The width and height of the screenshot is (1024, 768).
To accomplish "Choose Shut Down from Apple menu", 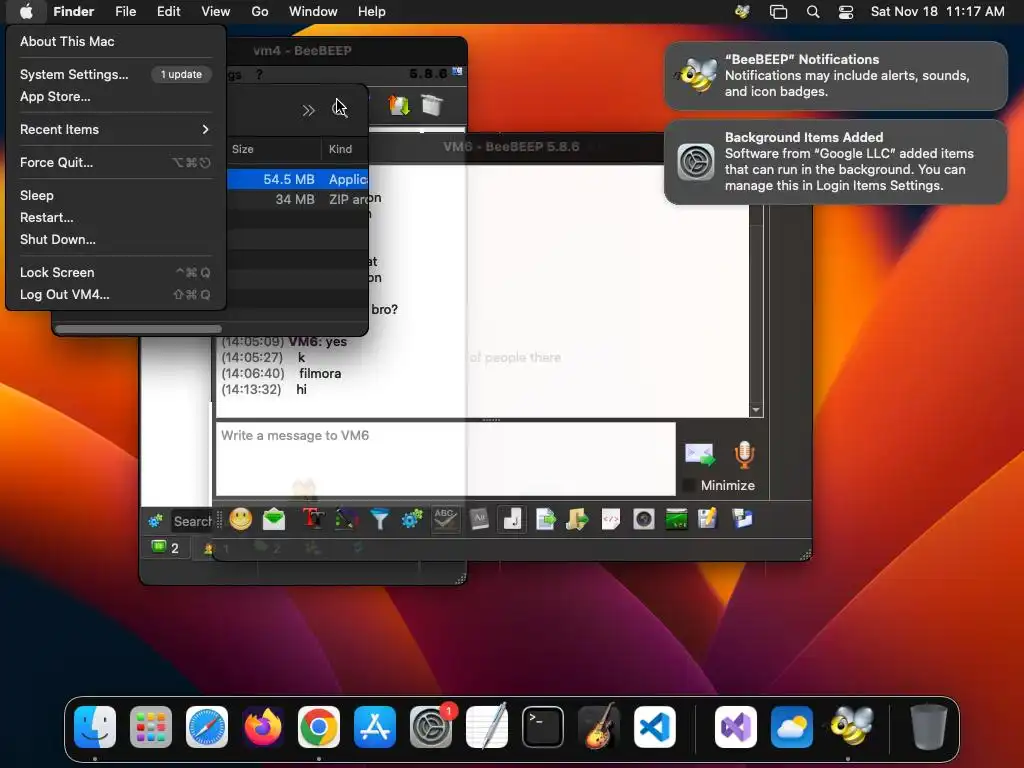I will point(57,240).
